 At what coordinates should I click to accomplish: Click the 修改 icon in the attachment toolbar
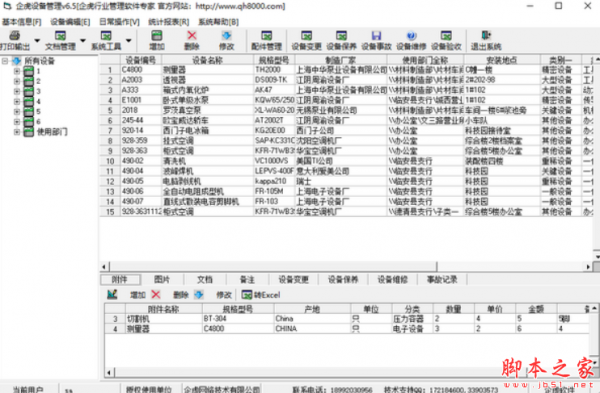tap(199, 295)
